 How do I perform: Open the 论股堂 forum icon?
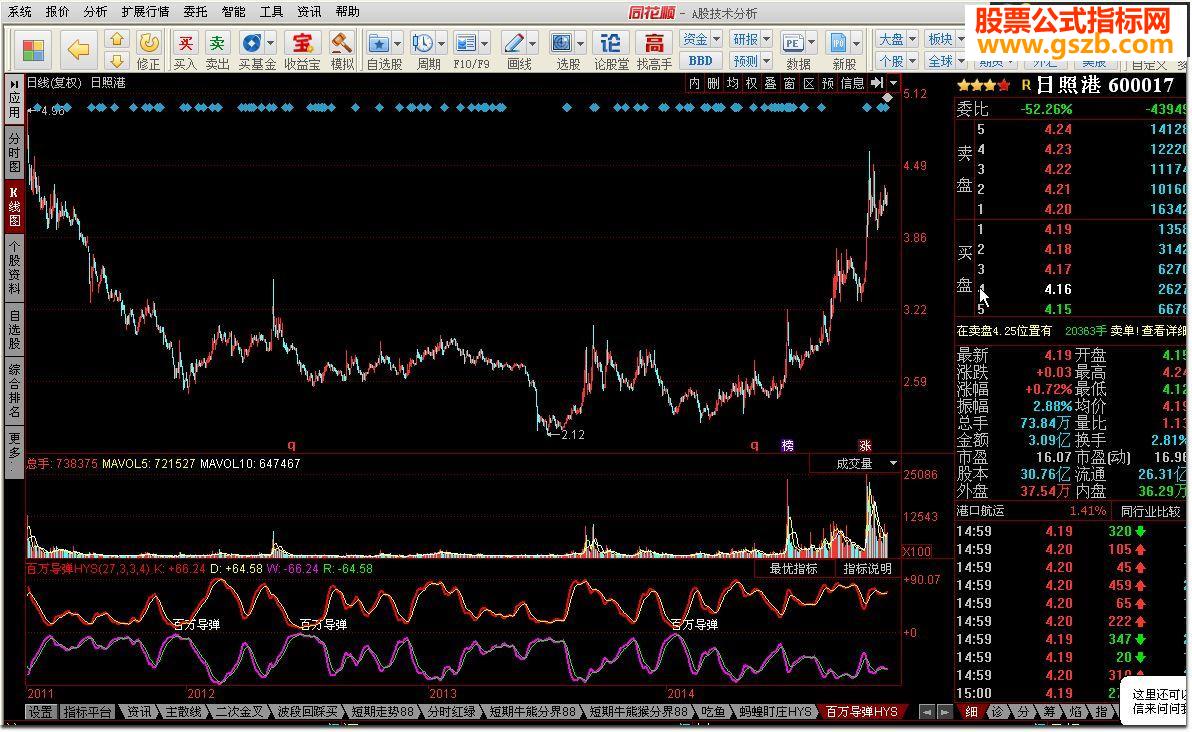610,43
